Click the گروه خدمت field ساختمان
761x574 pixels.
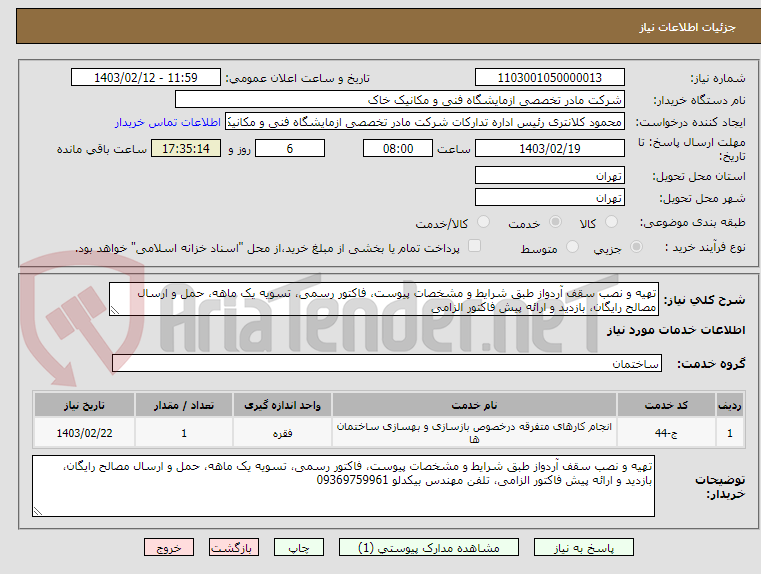tap(387, 363)
